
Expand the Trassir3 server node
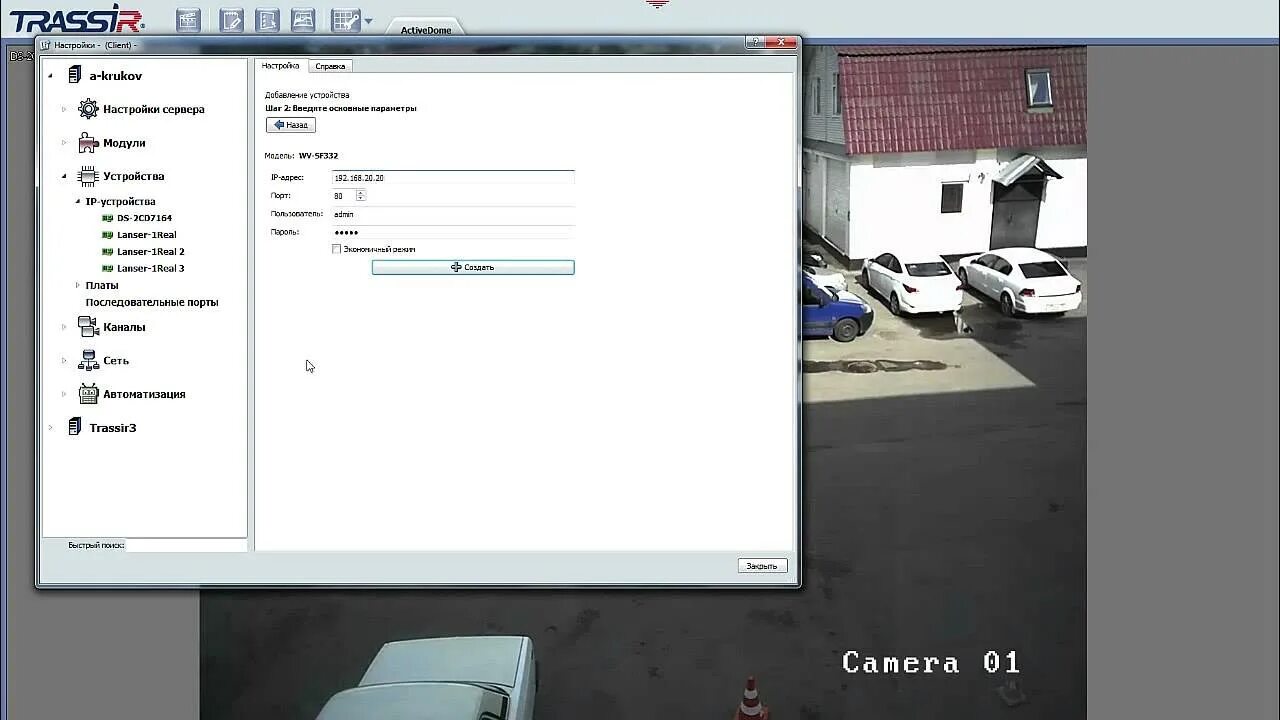(51, 427)
